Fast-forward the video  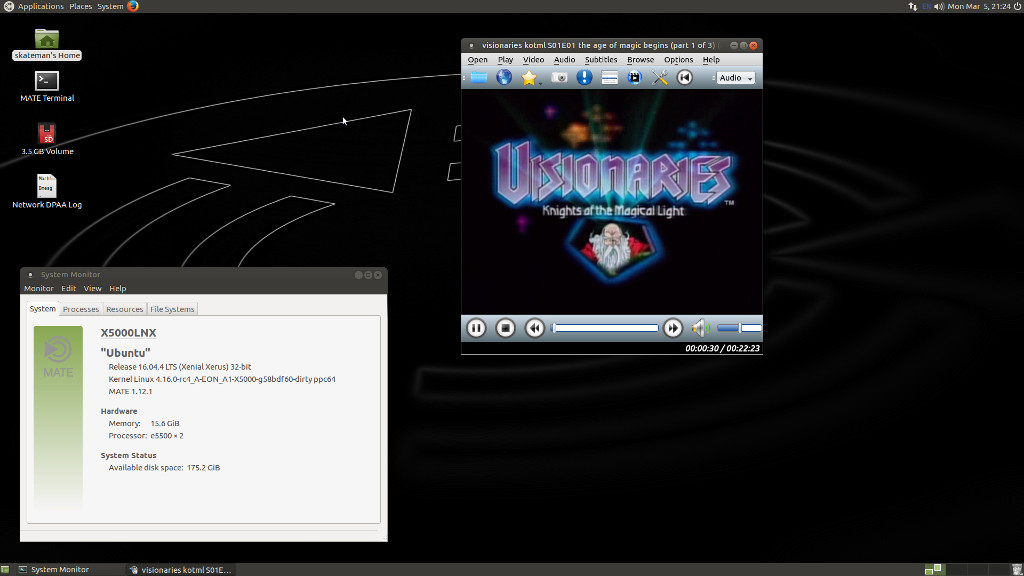pyautogui.click(x=673, y=328)
